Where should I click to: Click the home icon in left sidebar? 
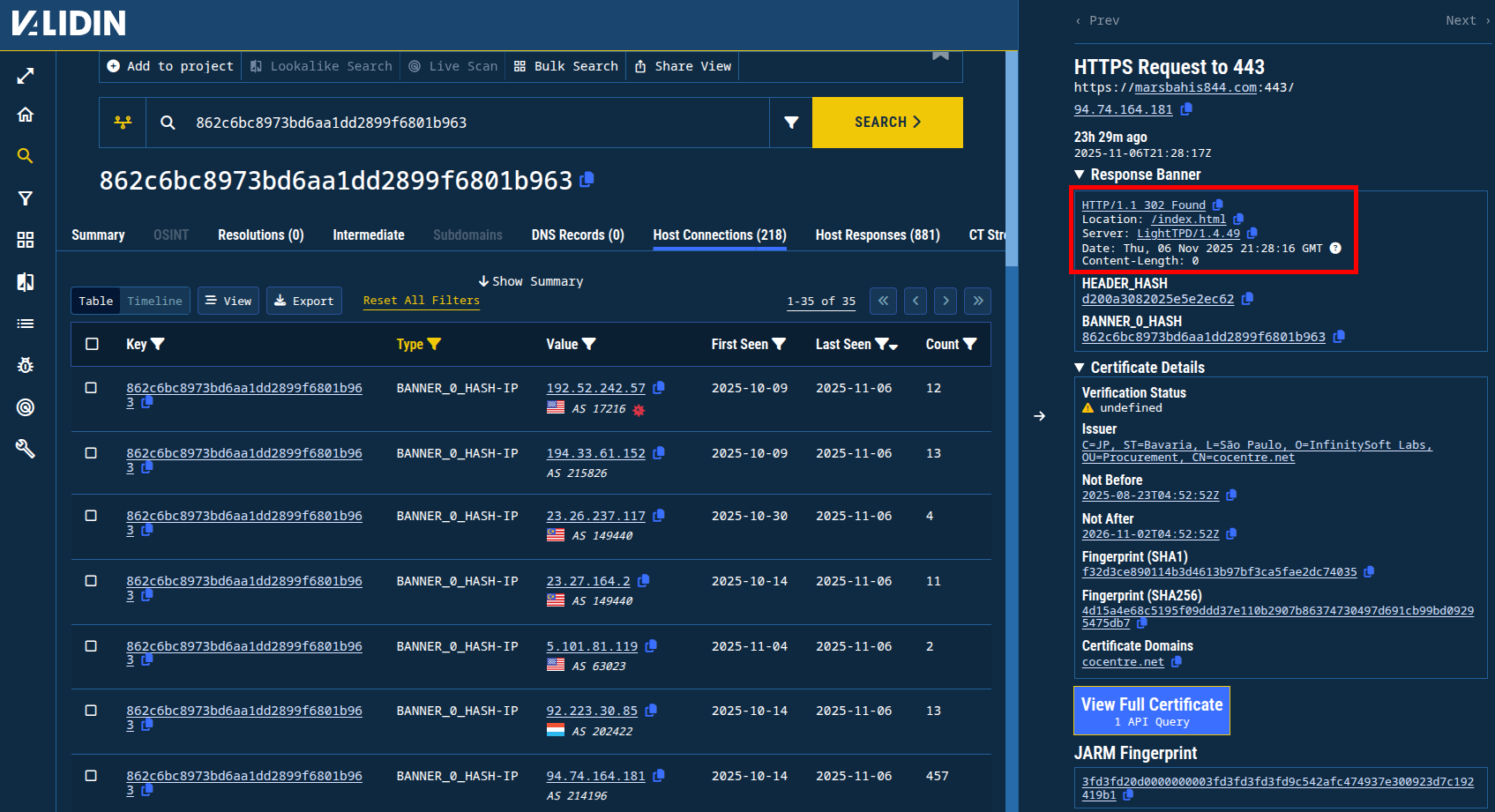point(26,115)
